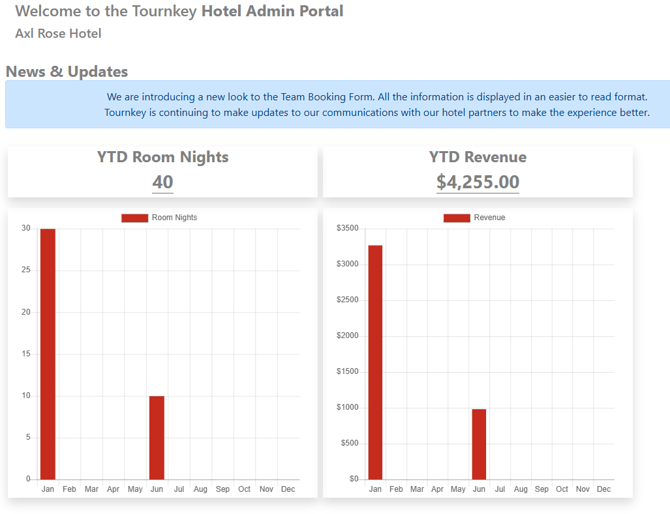Click the Revenue legend label
Viewport: 670px width, 514px height.
pyautogui.click(x=489, y=218)
